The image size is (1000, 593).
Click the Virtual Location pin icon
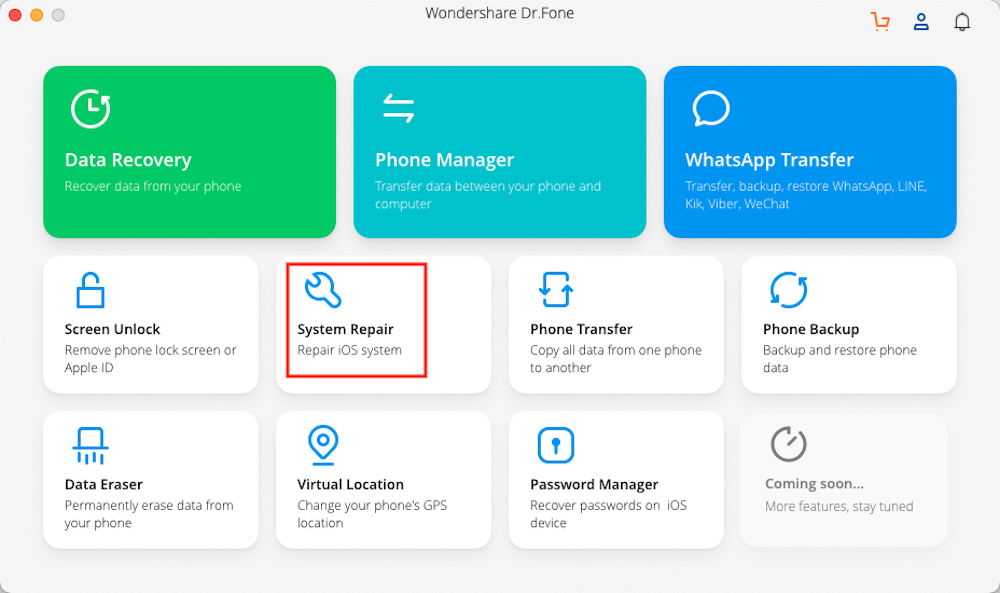tap(323, 444)
